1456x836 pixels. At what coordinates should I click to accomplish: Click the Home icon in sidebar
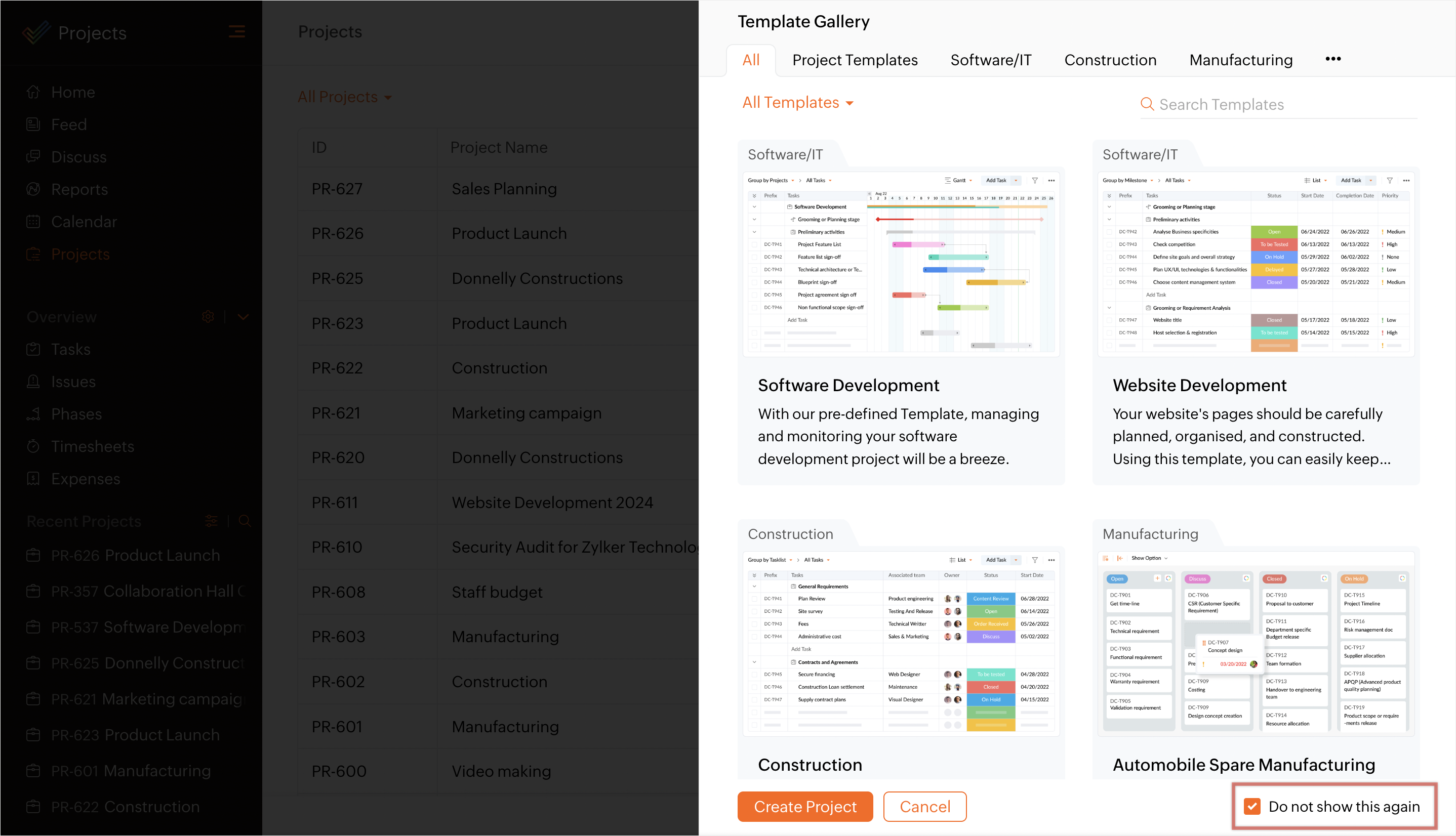pyautogui.click(x=33, y=92)
